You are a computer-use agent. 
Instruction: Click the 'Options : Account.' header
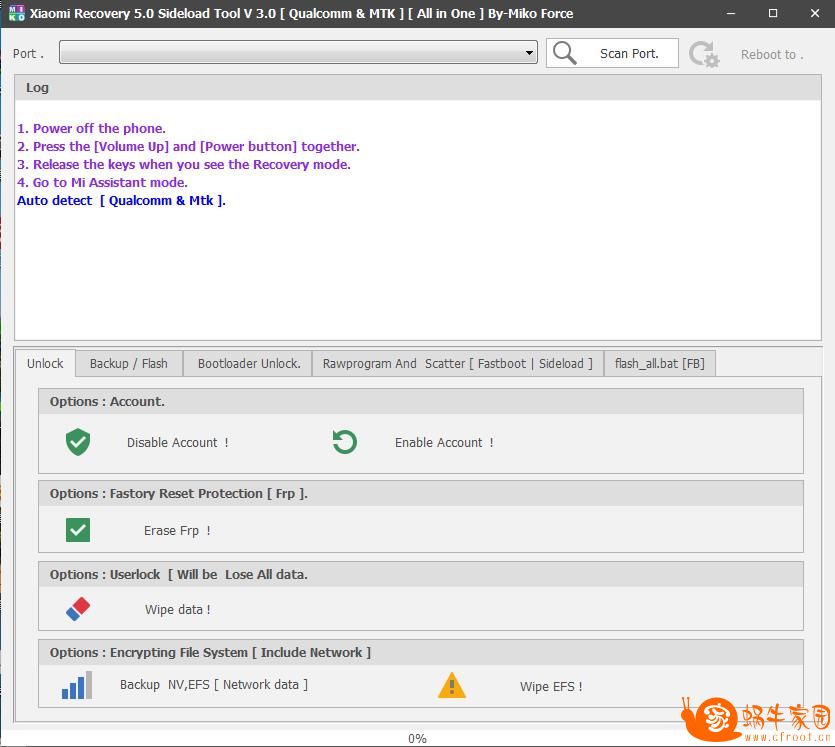tap(421, 401)
